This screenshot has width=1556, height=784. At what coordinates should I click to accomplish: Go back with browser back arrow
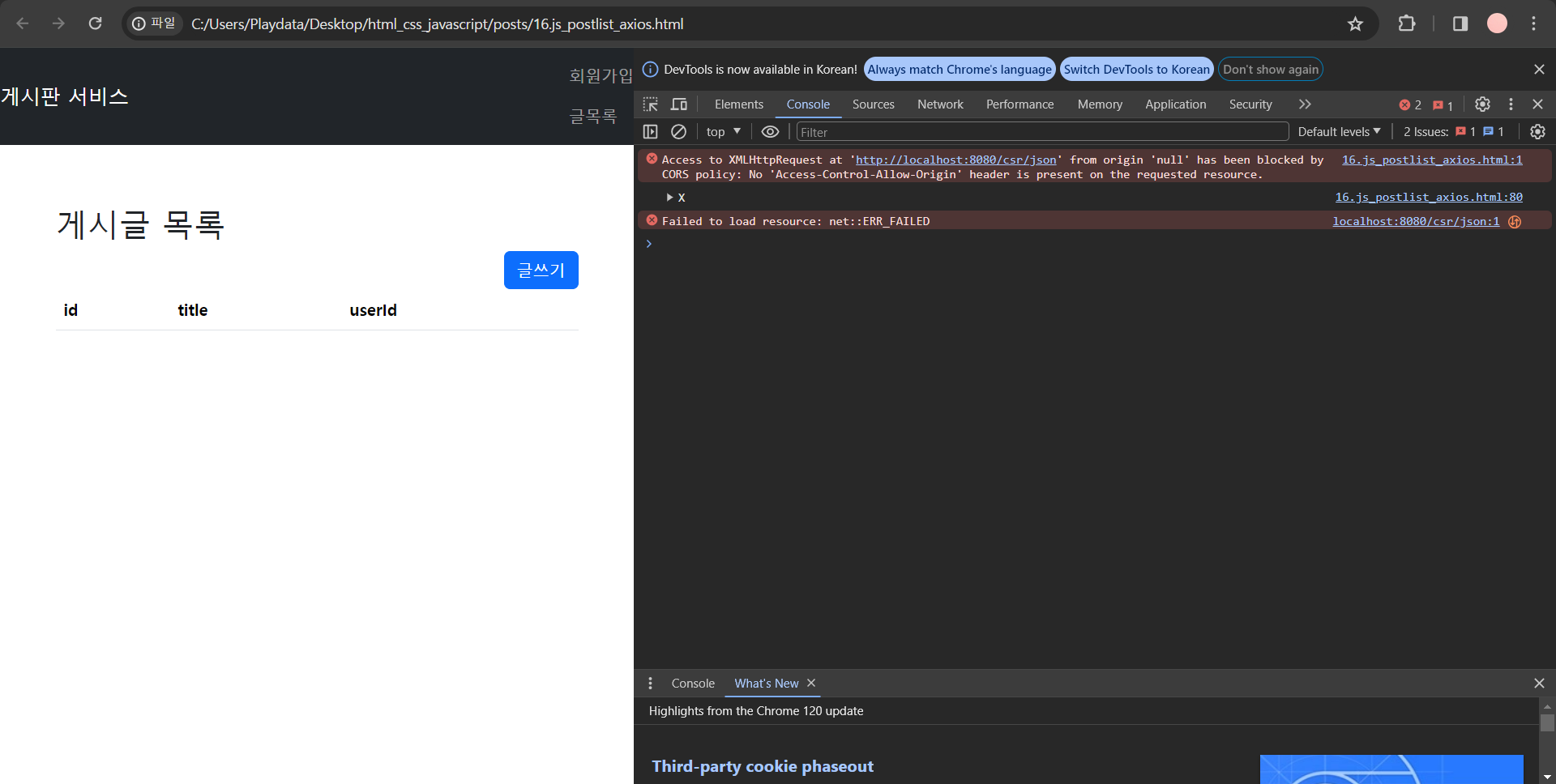(23, 23)
